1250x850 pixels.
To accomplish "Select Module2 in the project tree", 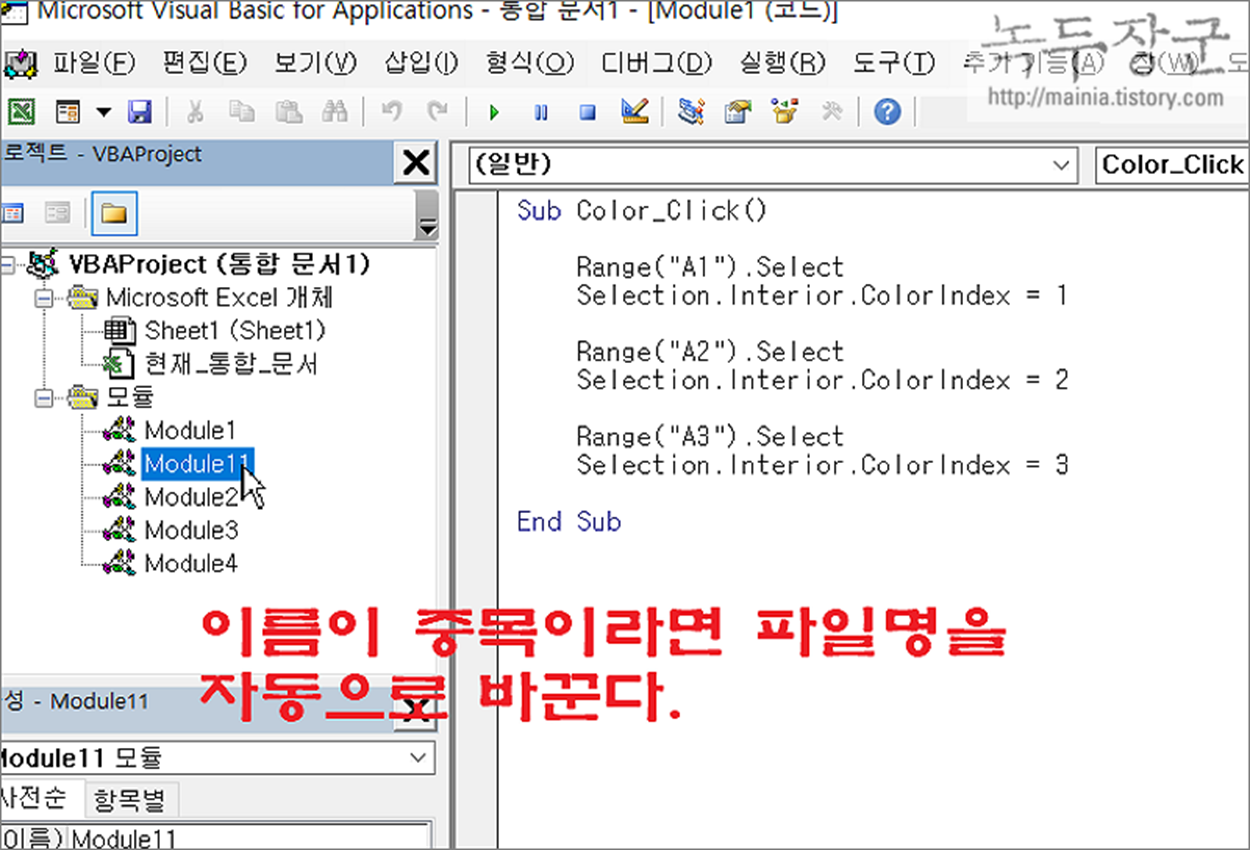I will tap(191, 496).
